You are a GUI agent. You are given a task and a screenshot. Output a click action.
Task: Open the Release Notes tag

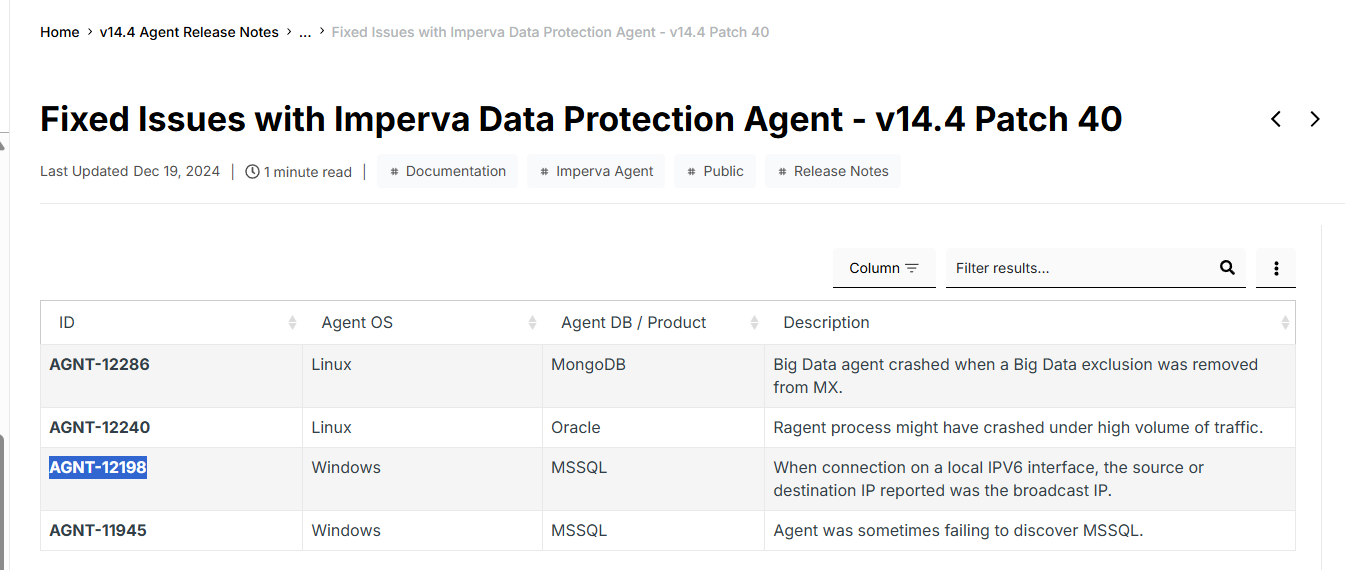tap(832, 171)
